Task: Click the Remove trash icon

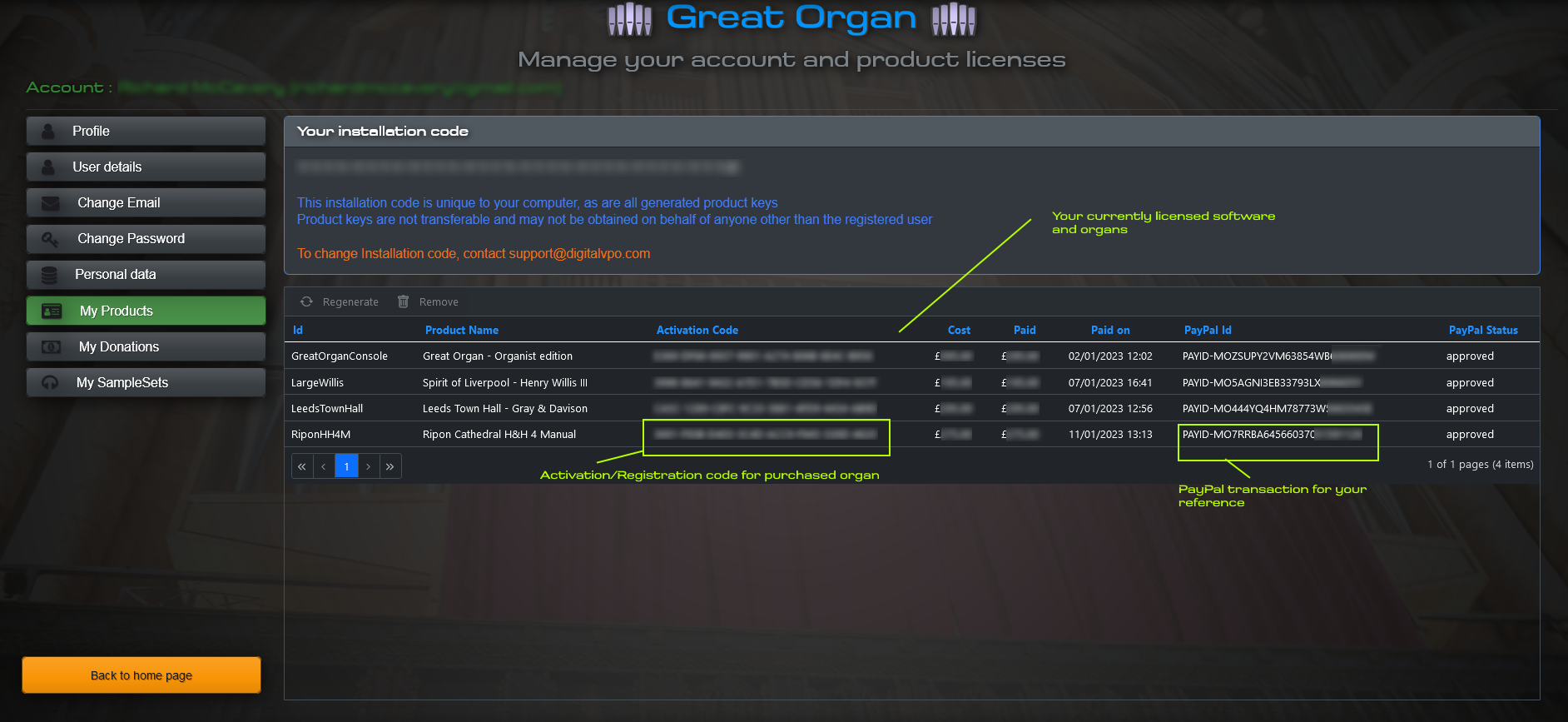Action: (403, 301)
